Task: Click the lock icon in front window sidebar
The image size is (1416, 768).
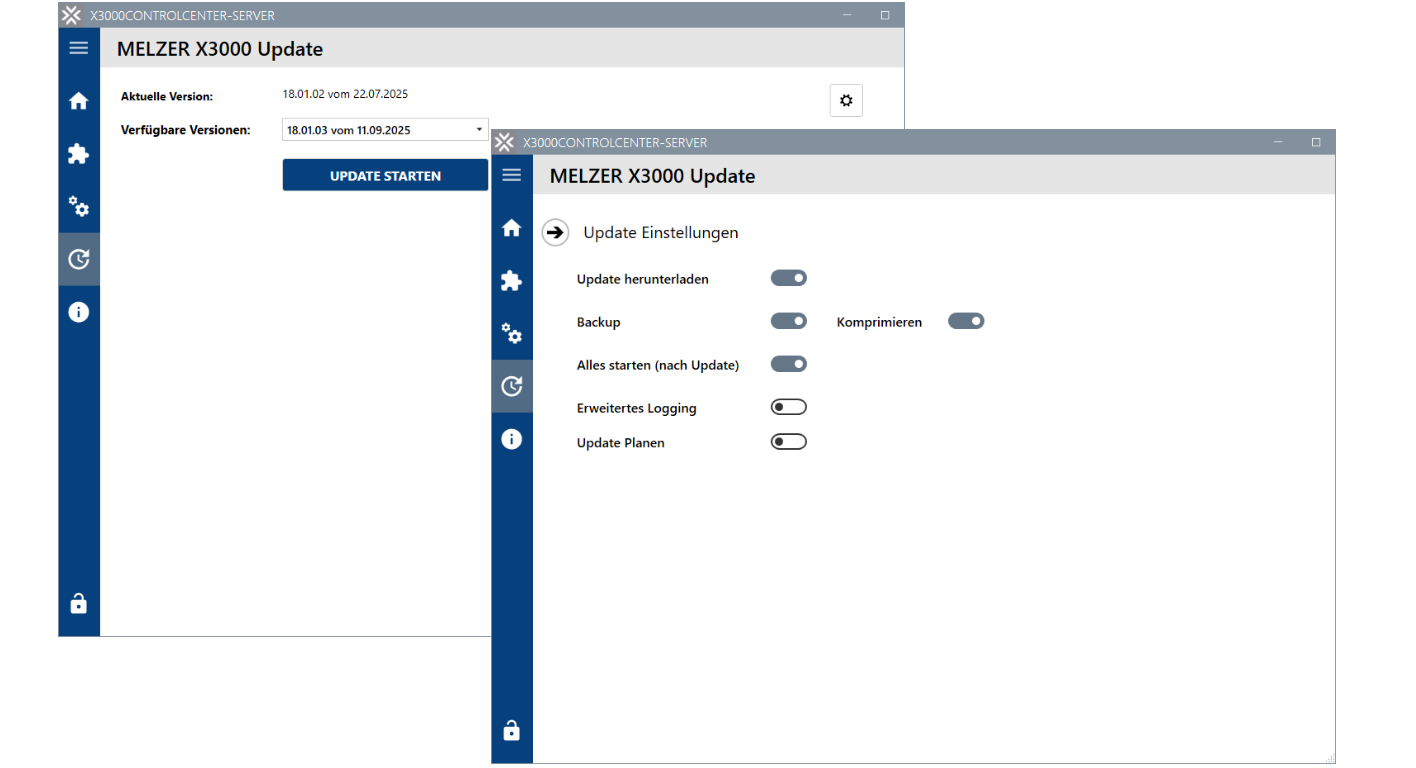Action: 511,730
